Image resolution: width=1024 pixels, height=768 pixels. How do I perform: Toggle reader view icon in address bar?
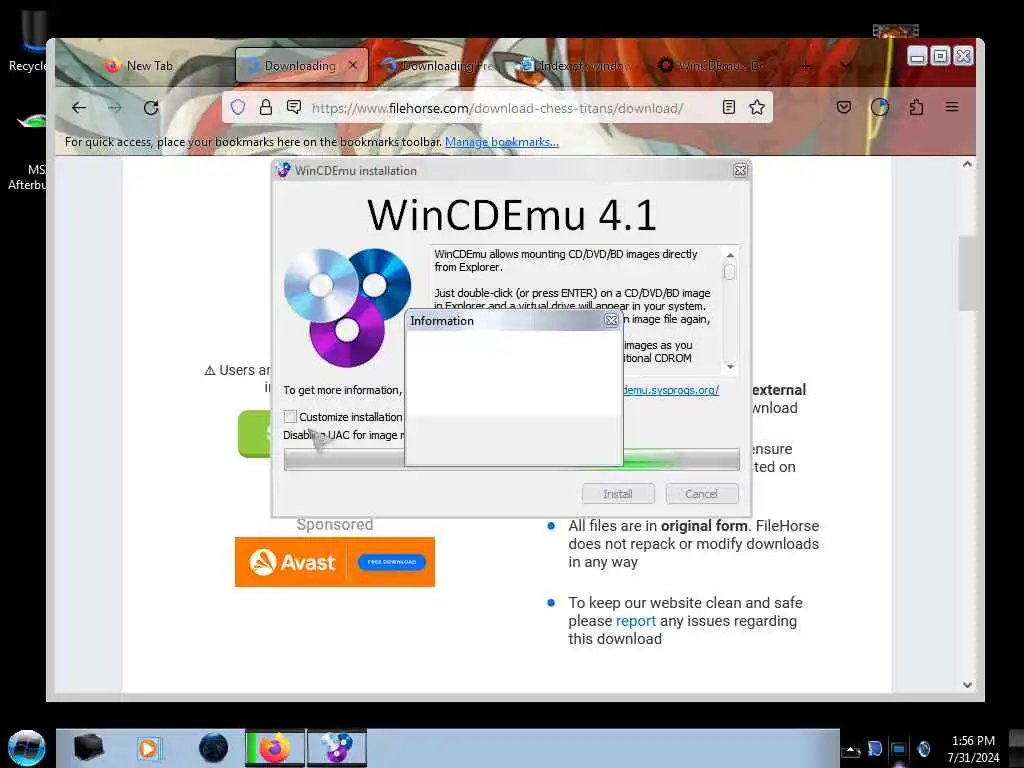(729, 107)
